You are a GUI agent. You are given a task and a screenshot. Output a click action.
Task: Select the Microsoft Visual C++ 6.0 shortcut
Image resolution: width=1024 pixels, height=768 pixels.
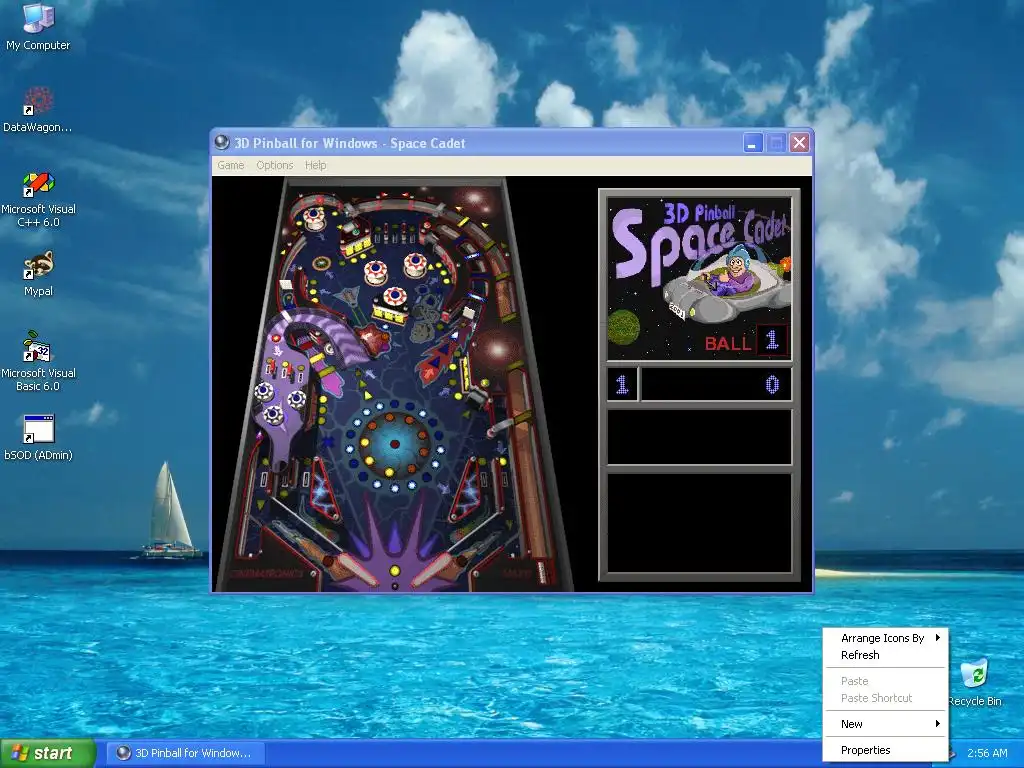click(x=38, y=198)
